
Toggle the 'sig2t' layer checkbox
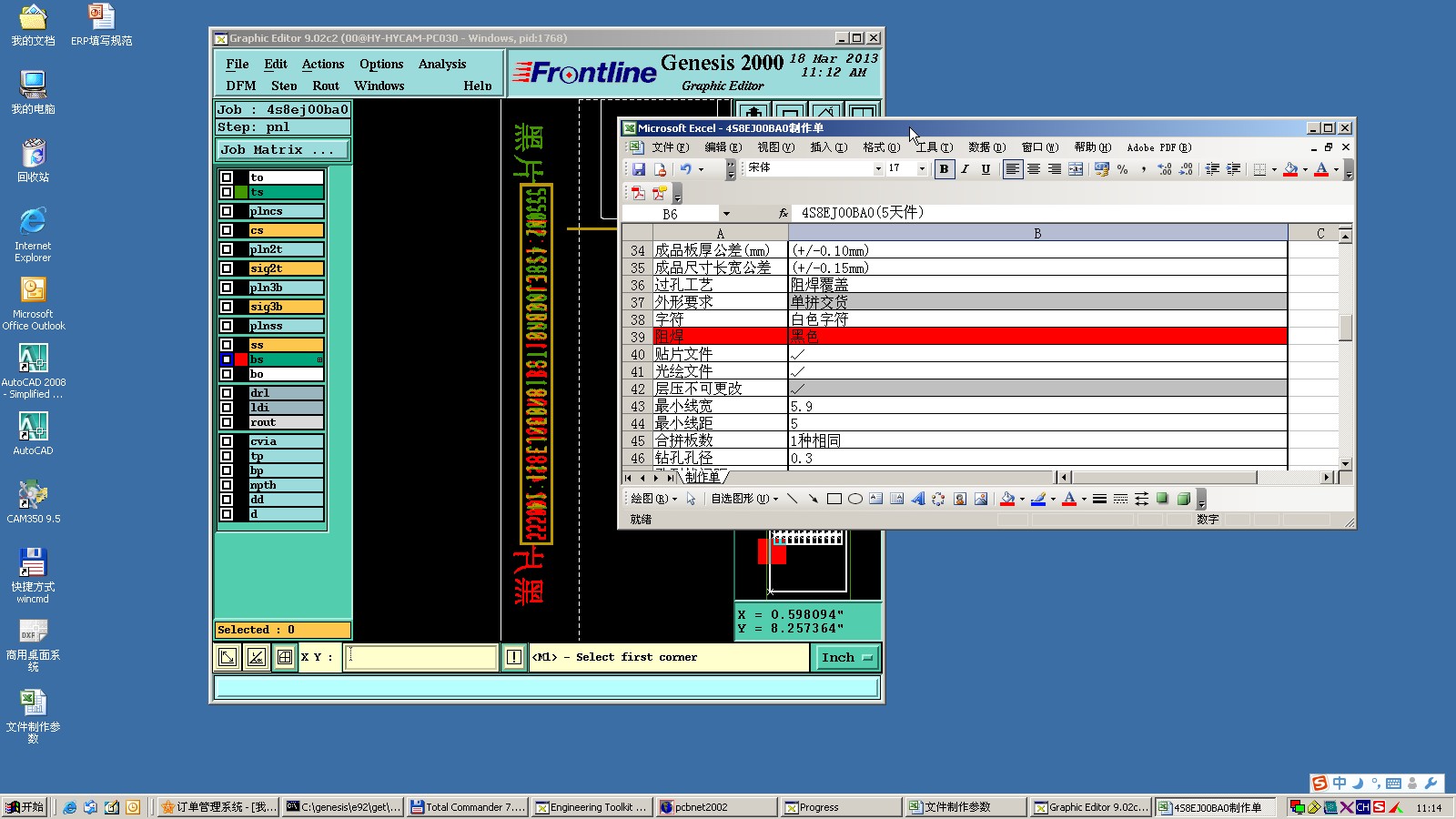click(x=227, y=268)
